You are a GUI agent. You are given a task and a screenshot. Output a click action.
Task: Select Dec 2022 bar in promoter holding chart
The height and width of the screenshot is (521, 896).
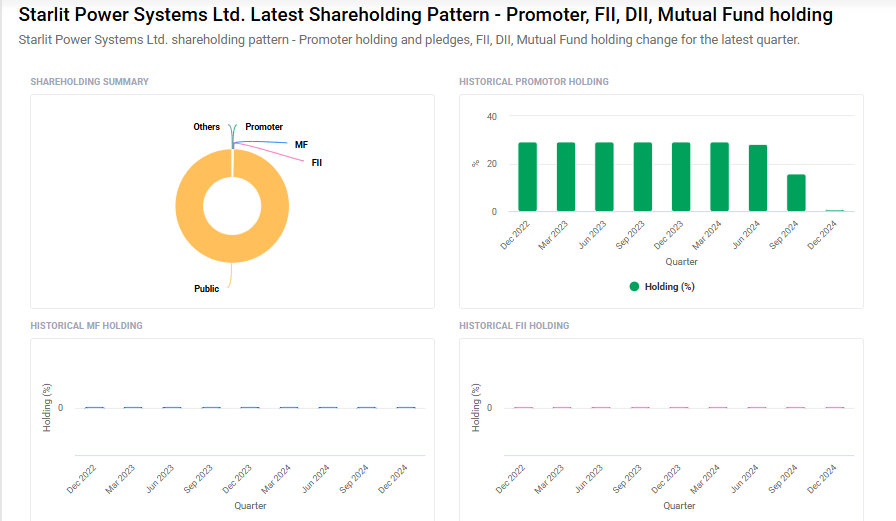click(527, 177)
